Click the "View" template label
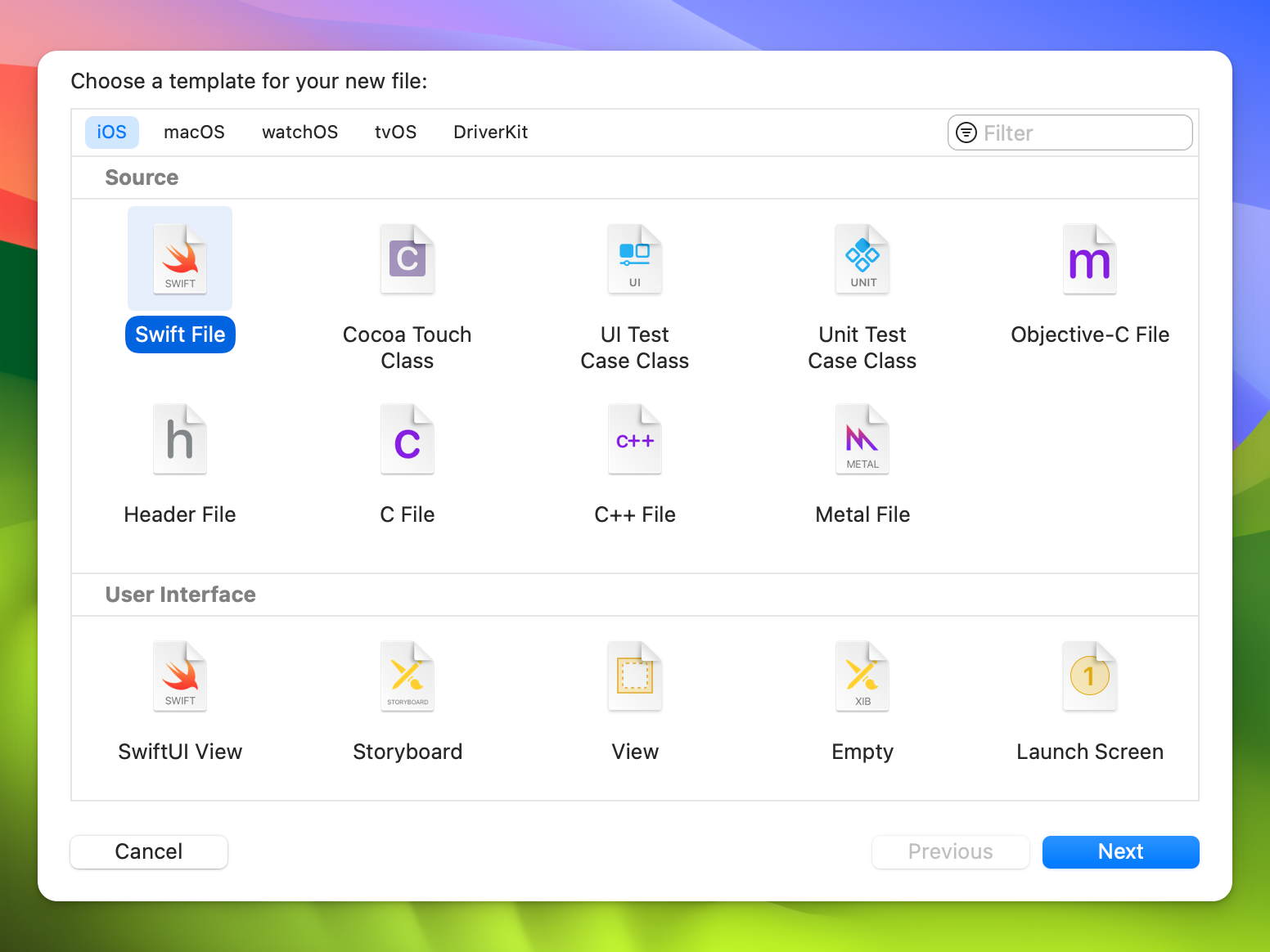The image size is (1270, 952). [635, 752]
